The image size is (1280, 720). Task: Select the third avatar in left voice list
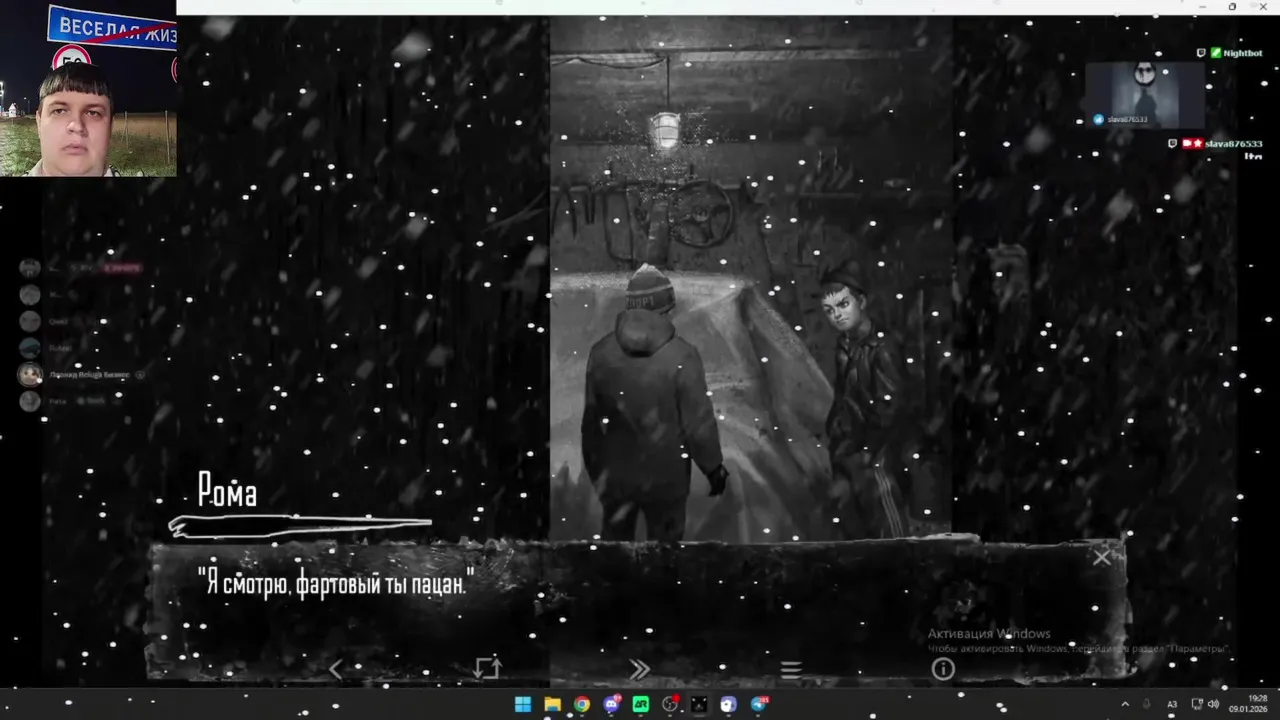(x=30, y=321)
